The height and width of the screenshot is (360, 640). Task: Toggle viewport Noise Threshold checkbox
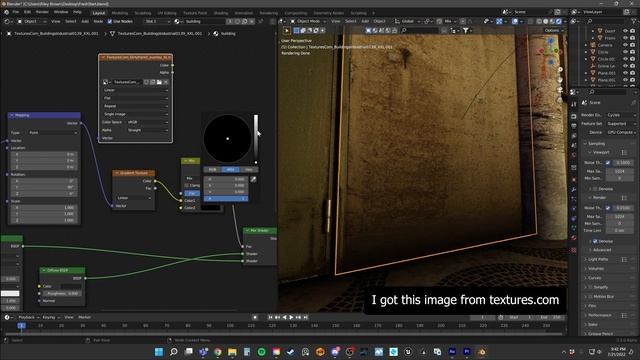(608, 163)
